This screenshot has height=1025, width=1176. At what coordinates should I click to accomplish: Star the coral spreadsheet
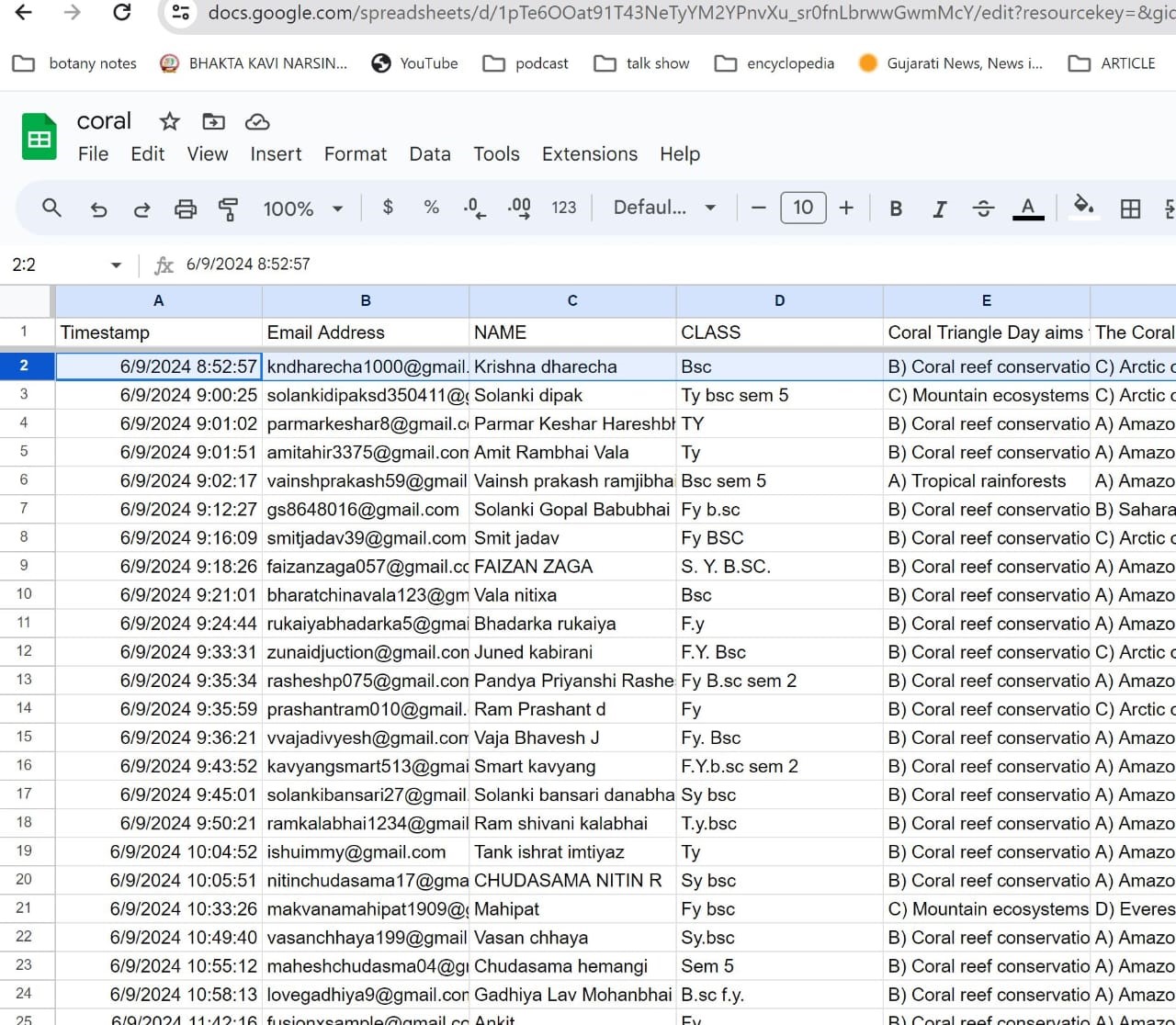point(169,121)
